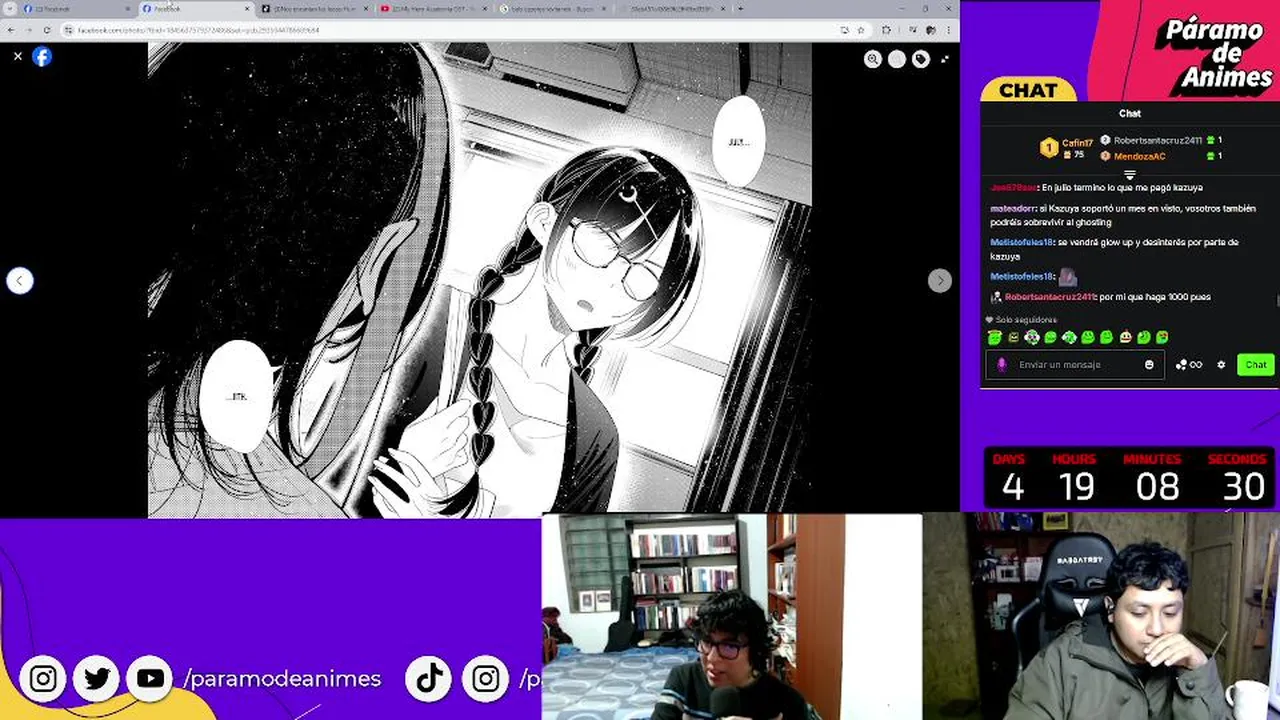This screenshot has height=720, width=1280.
Task: Click Cafin17 in the leaderboard
Action: 1077,143
